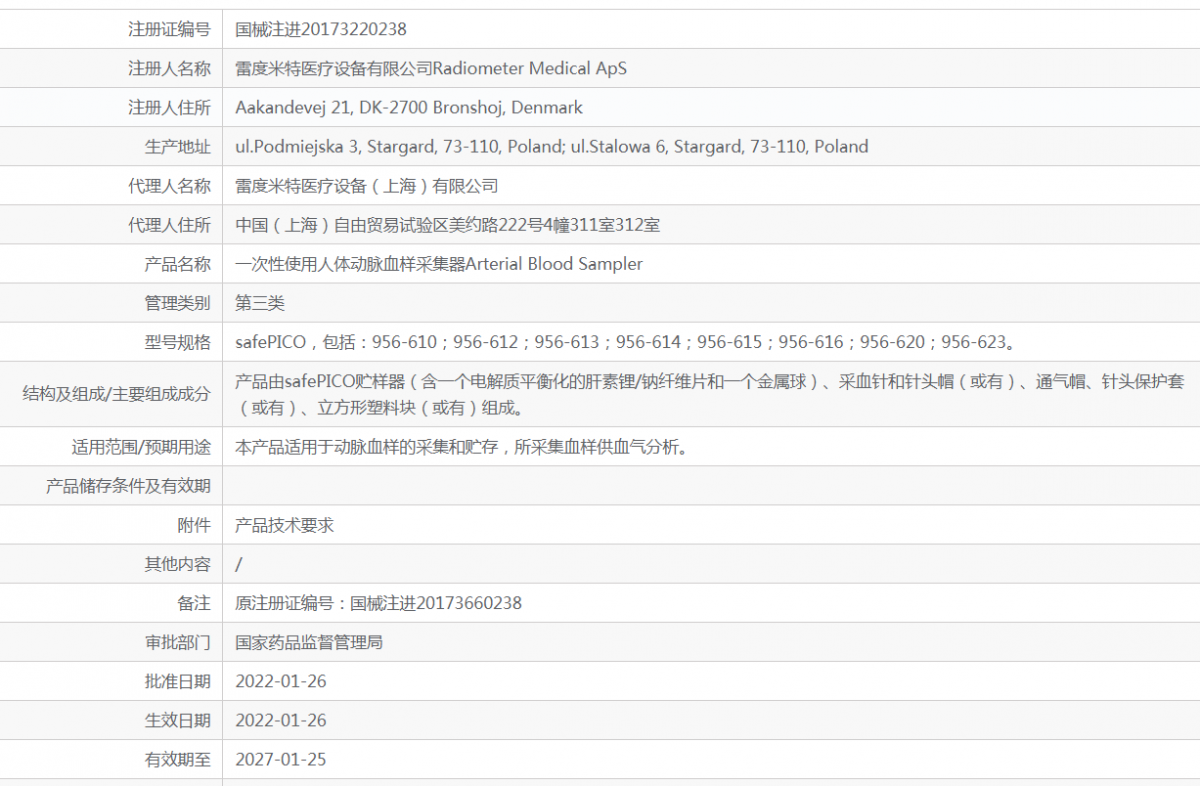Select original number 国械注进20173660238 remark
Viewport: 1200px width, 786px height.
[379, 603]
